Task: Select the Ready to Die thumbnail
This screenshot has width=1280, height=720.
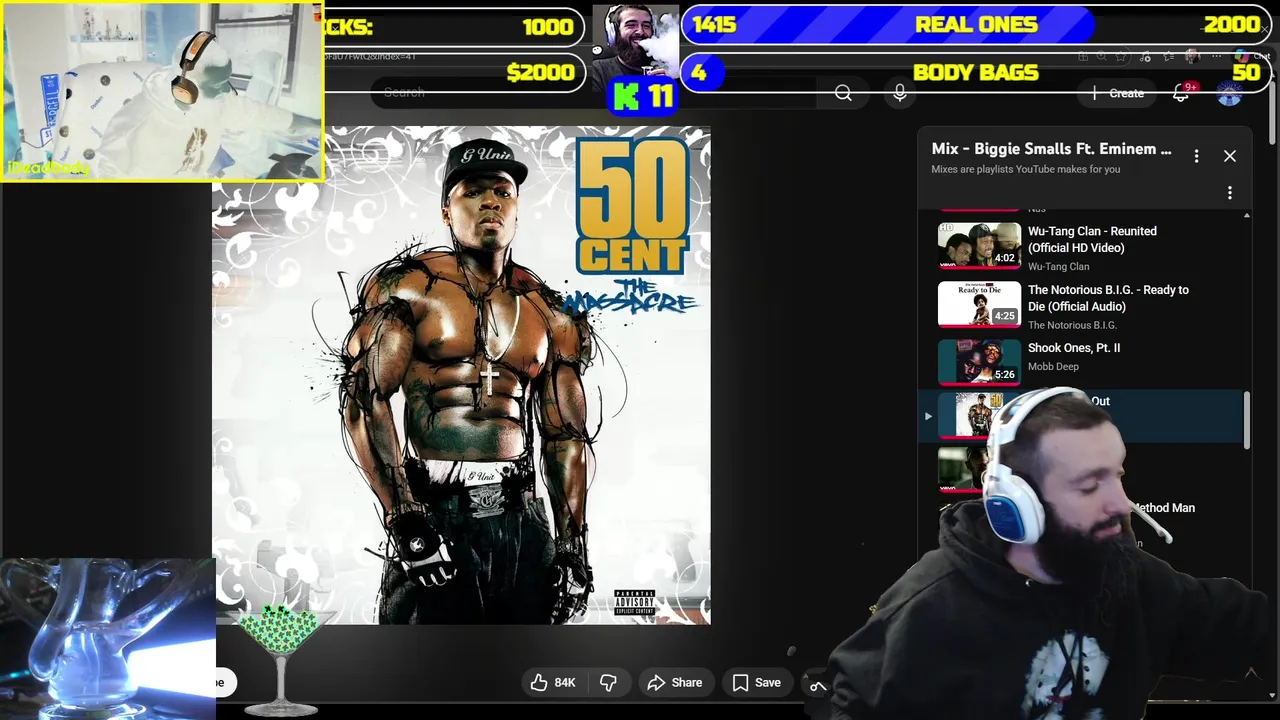Action: pos(979,304)
